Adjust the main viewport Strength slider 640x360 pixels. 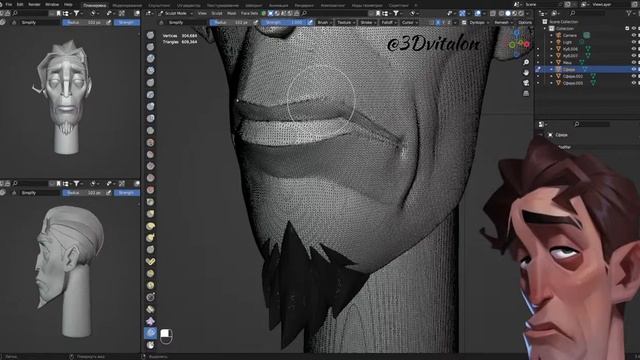pyautogui.click(x=284, y=22)
